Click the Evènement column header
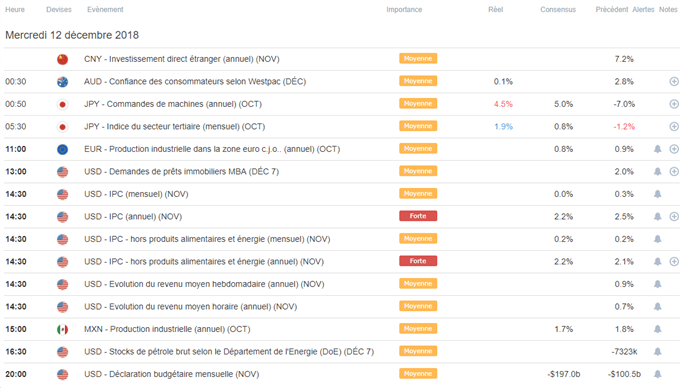 point(105,10)
